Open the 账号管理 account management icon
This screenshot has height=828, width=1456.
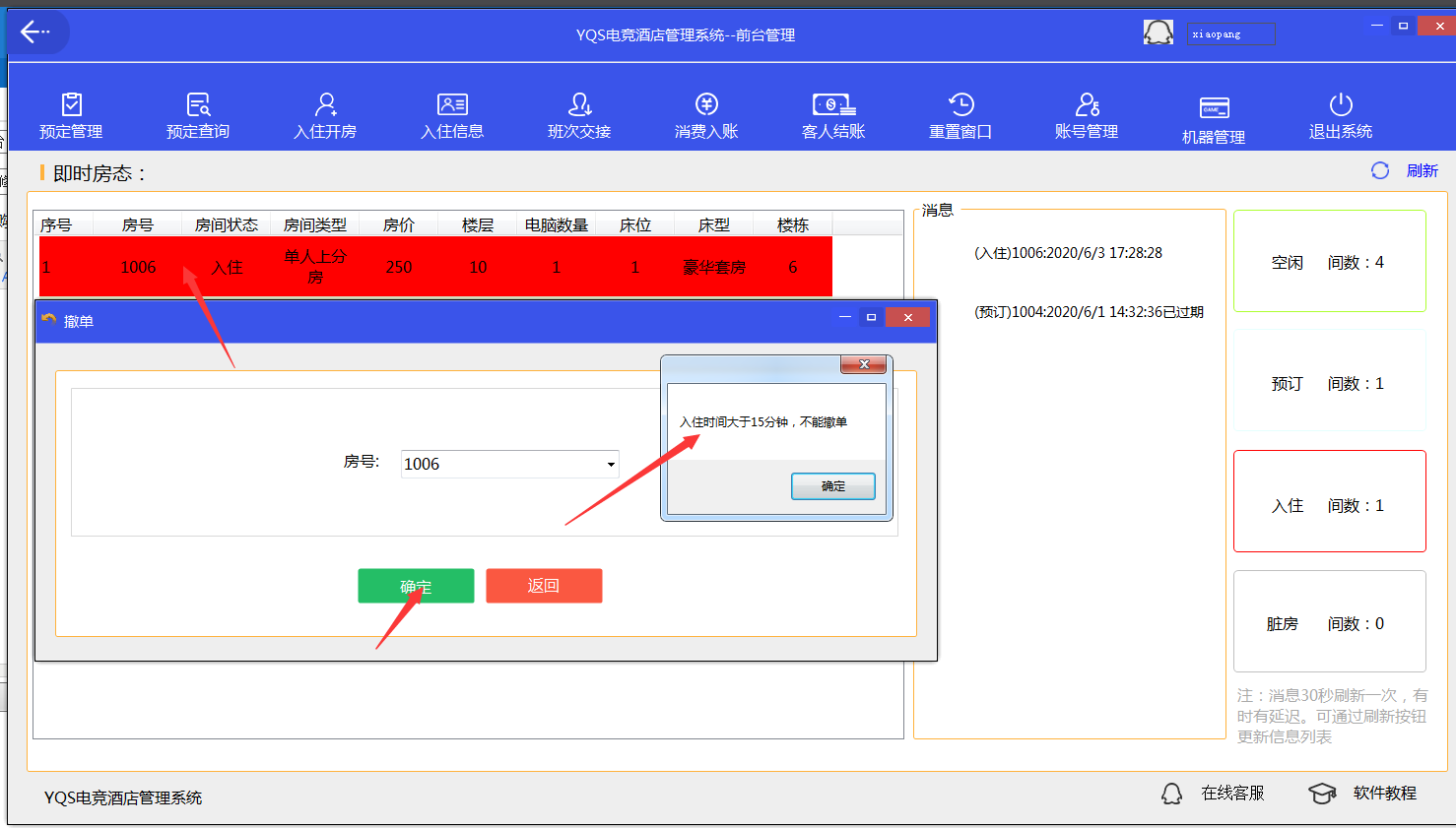[1087, 115]
